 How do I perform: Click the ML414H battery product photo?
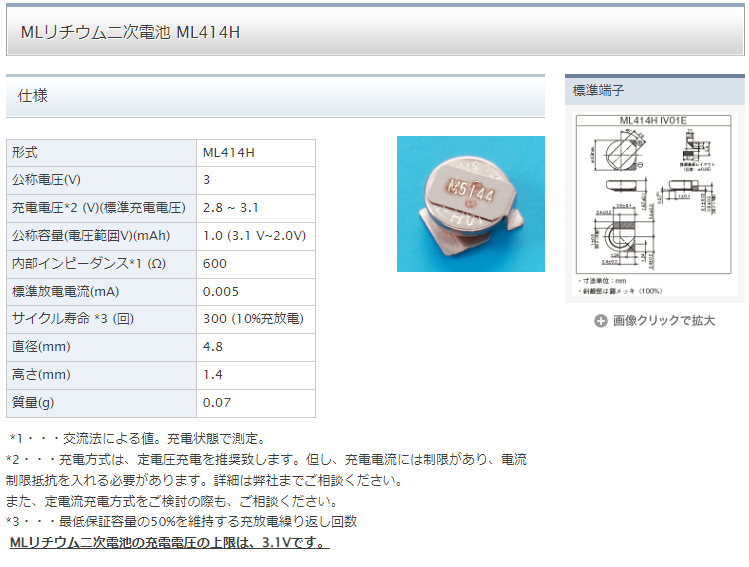[x=471, y=204]
